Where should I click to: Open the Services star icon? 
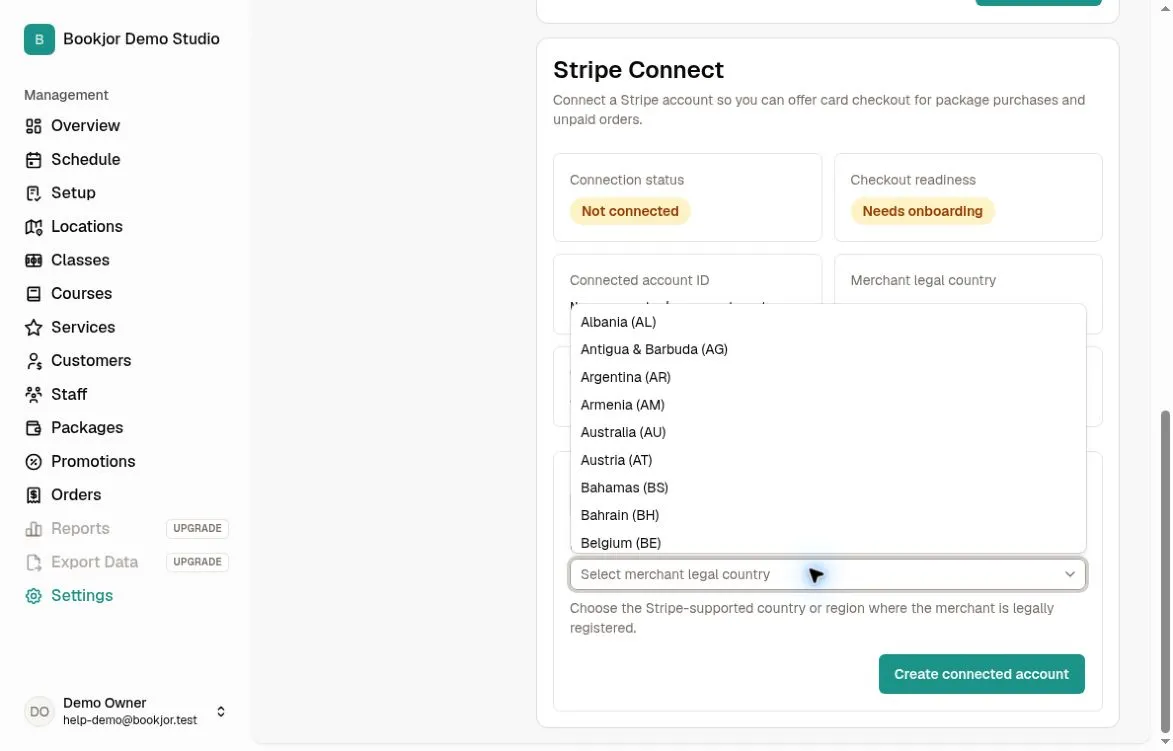(x=34, y=328)
